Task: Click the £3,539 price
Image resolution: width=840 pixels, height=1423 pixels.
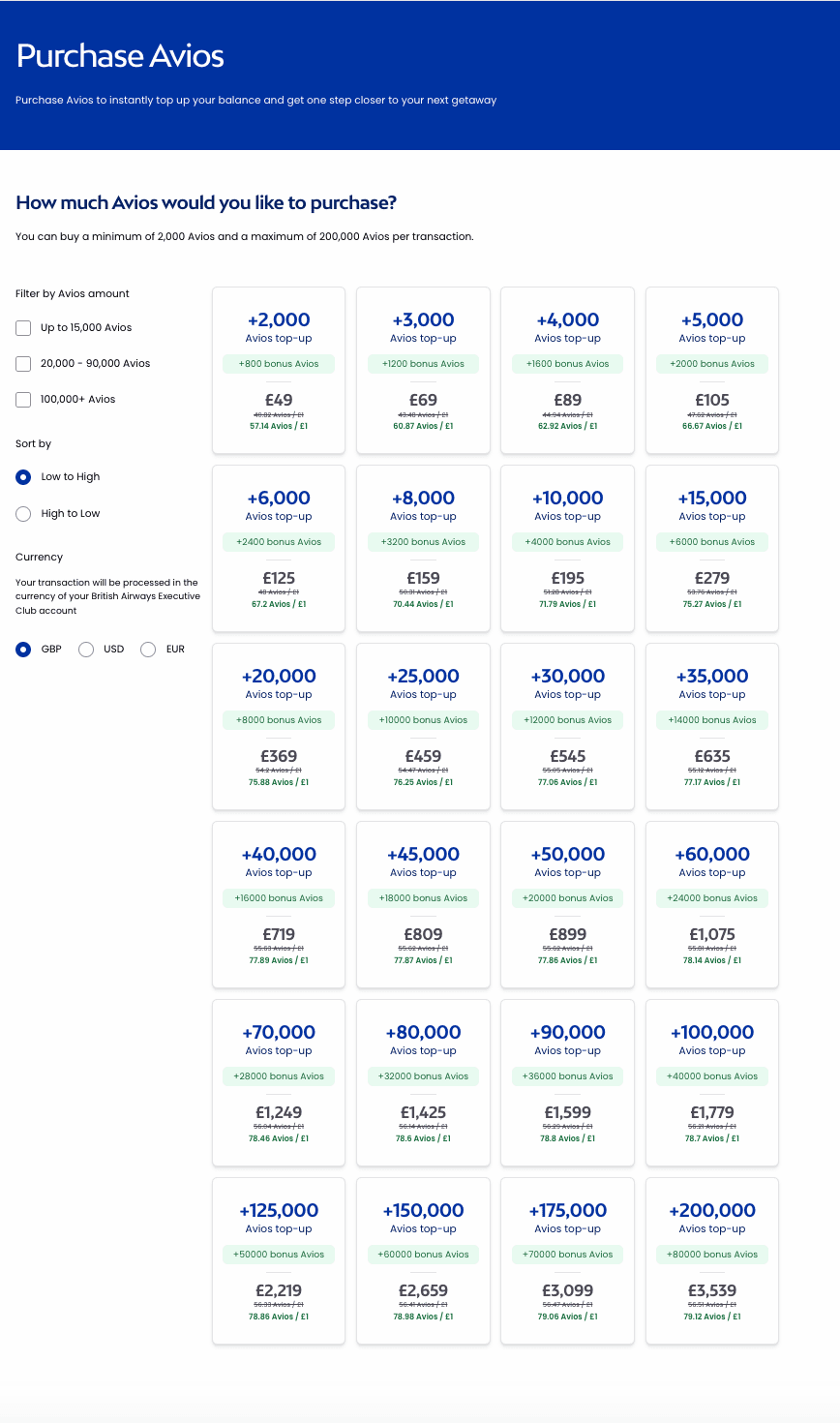Action: (x=712, y=1290)
